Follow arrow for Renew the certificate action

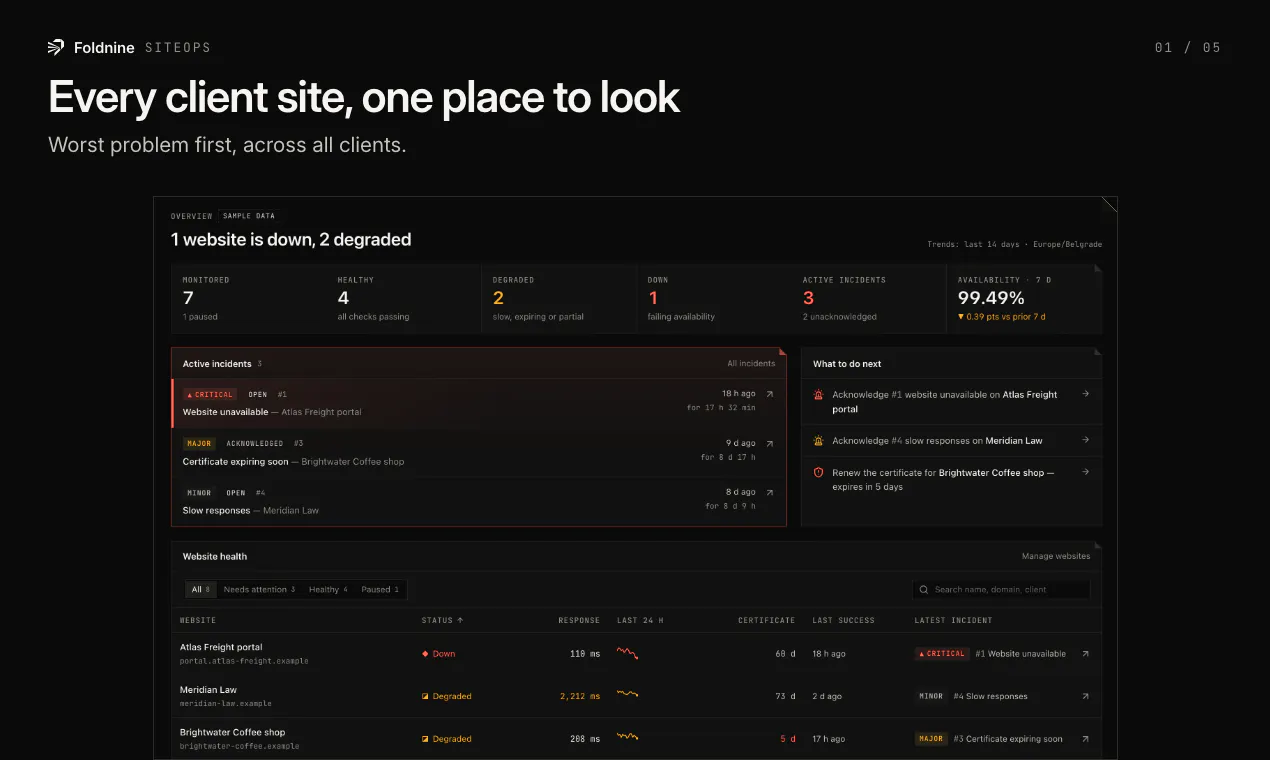(x=1086, y=472)
